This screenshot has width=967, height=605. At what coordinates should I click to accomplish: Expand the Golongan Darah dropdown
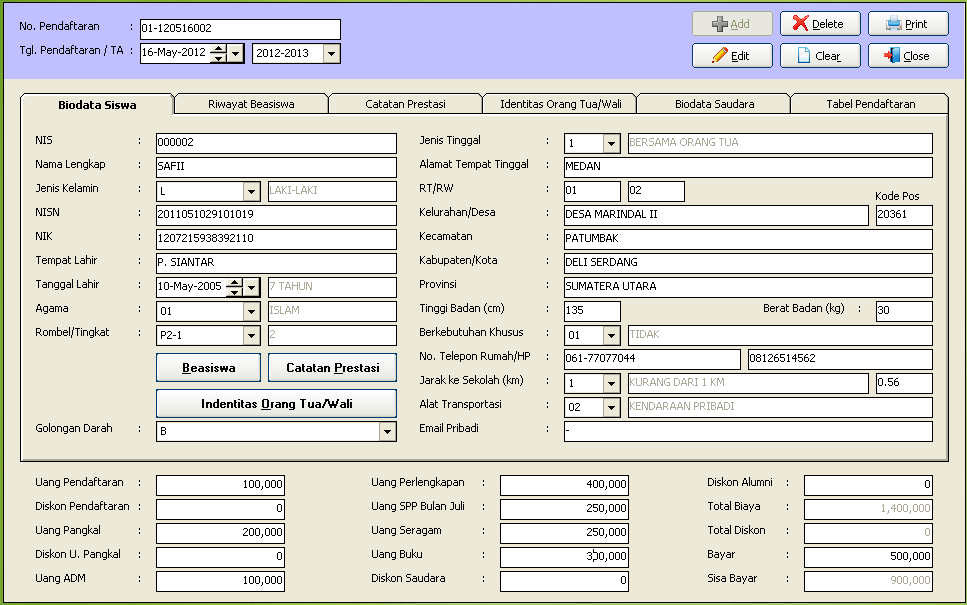click(388, 431)
